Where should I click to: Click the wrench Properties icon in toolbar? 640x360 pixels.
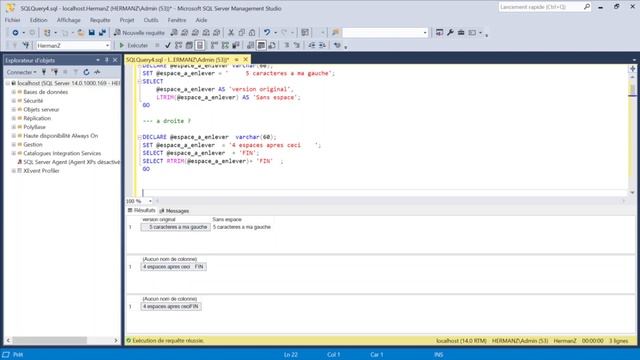point(450,33)
